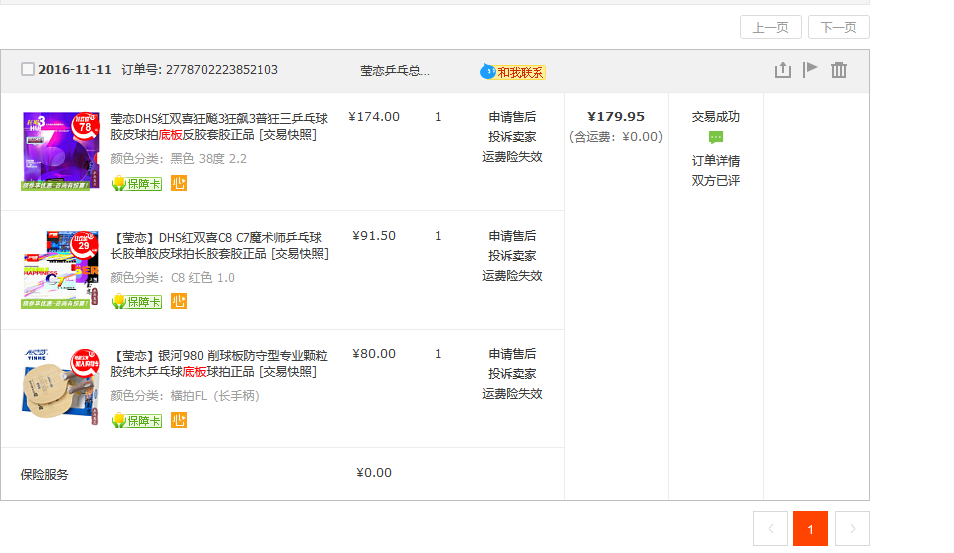Click orange 心 icon for 银河980 item
The width and height of the screenshot is (954, 553).
[x=179, y=420]
